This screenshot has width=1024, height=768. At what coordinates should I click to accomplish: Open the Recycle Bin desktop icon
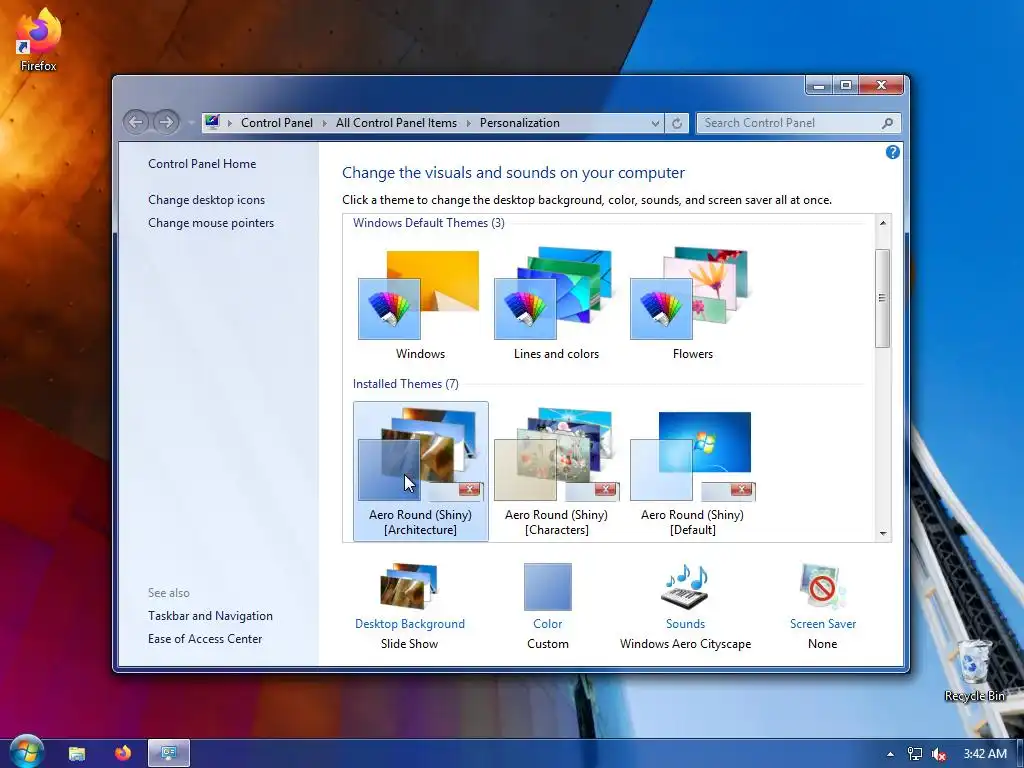[x=974, y=671]
